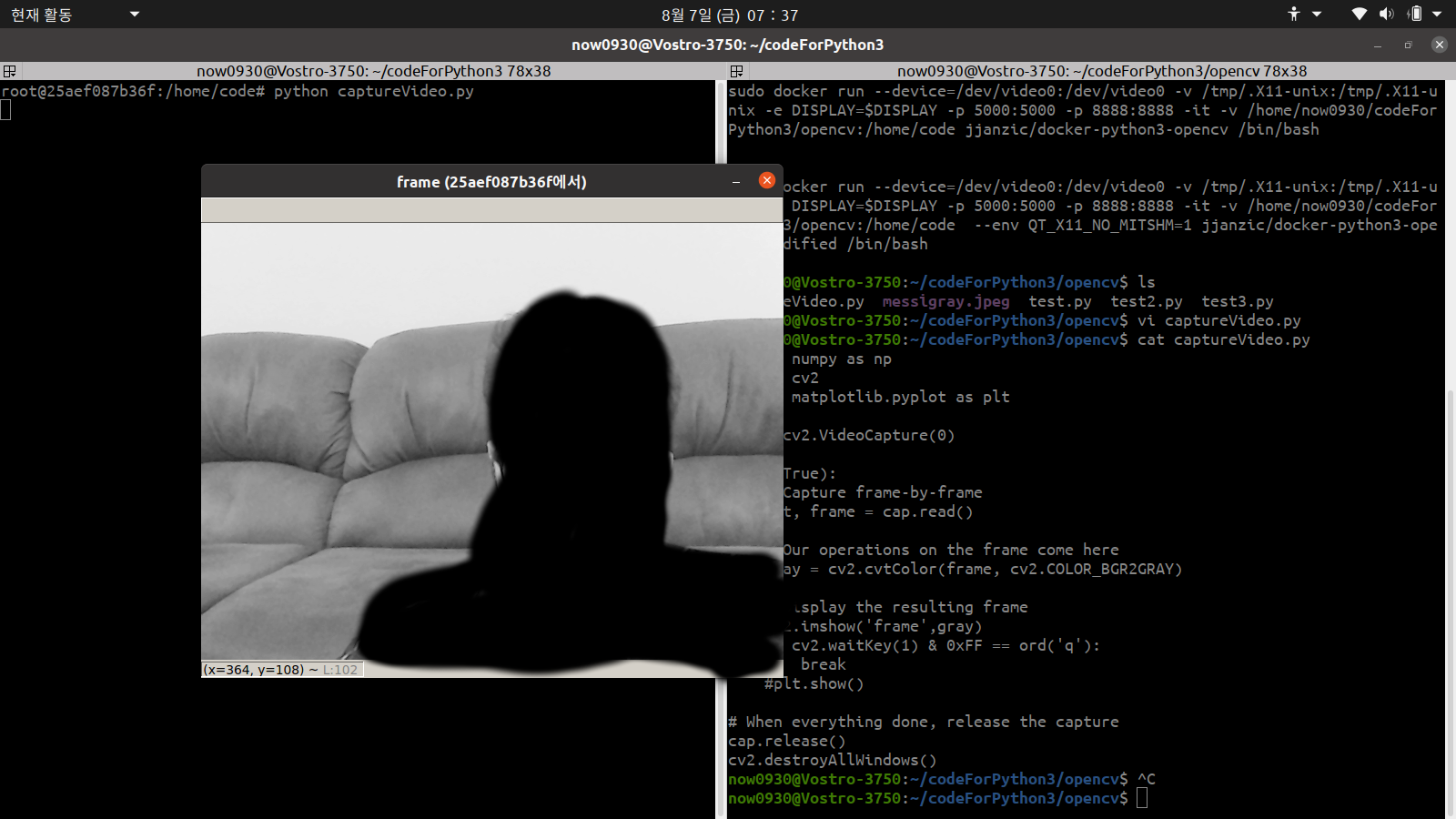Screen dimensions: 1456x819
Task: Maximize the Terminator terminal window
Action: click(x=1408, y=45)
